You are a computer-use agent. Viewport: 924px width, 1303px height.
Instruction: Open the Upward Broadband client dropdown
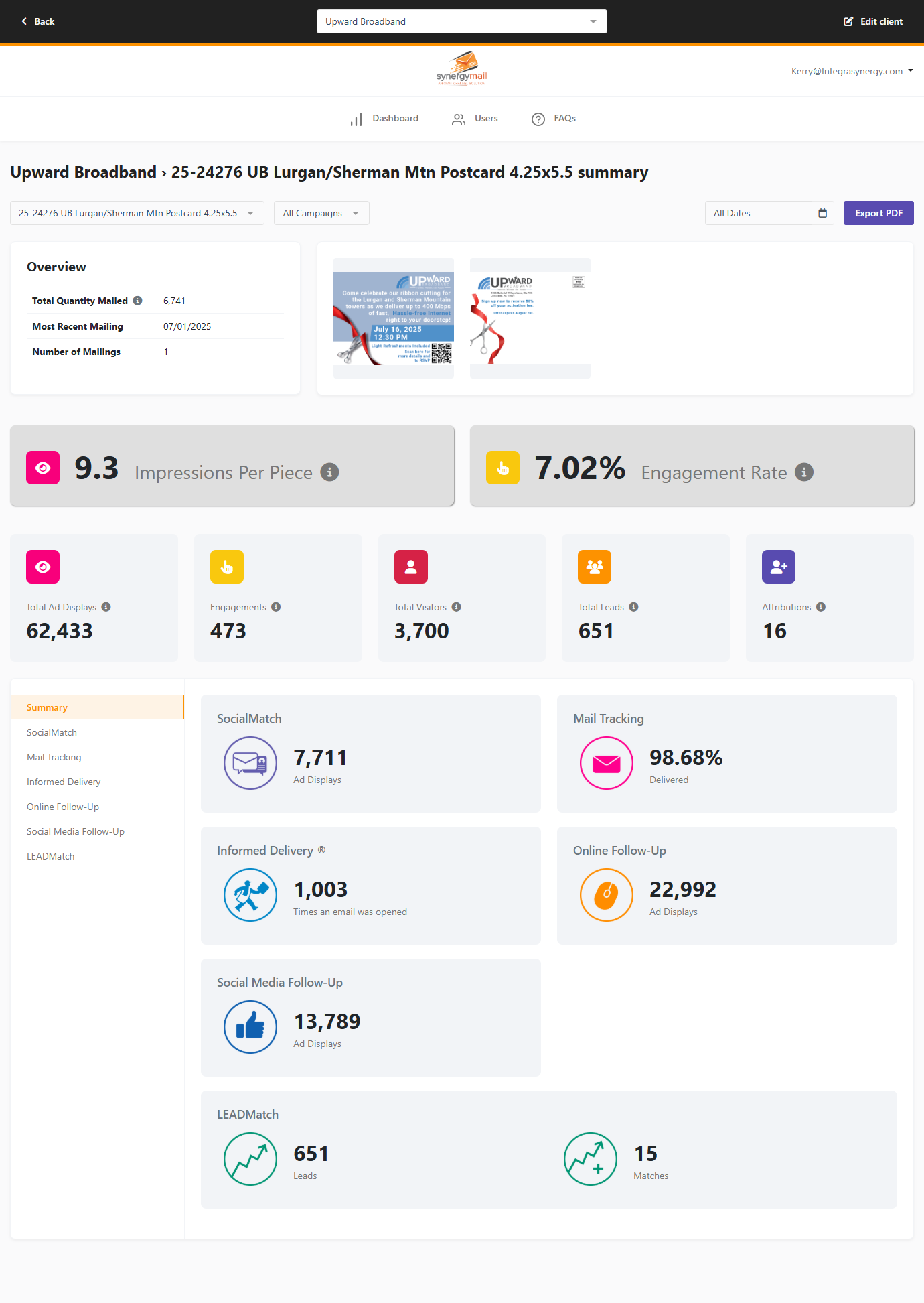(462, 21)
